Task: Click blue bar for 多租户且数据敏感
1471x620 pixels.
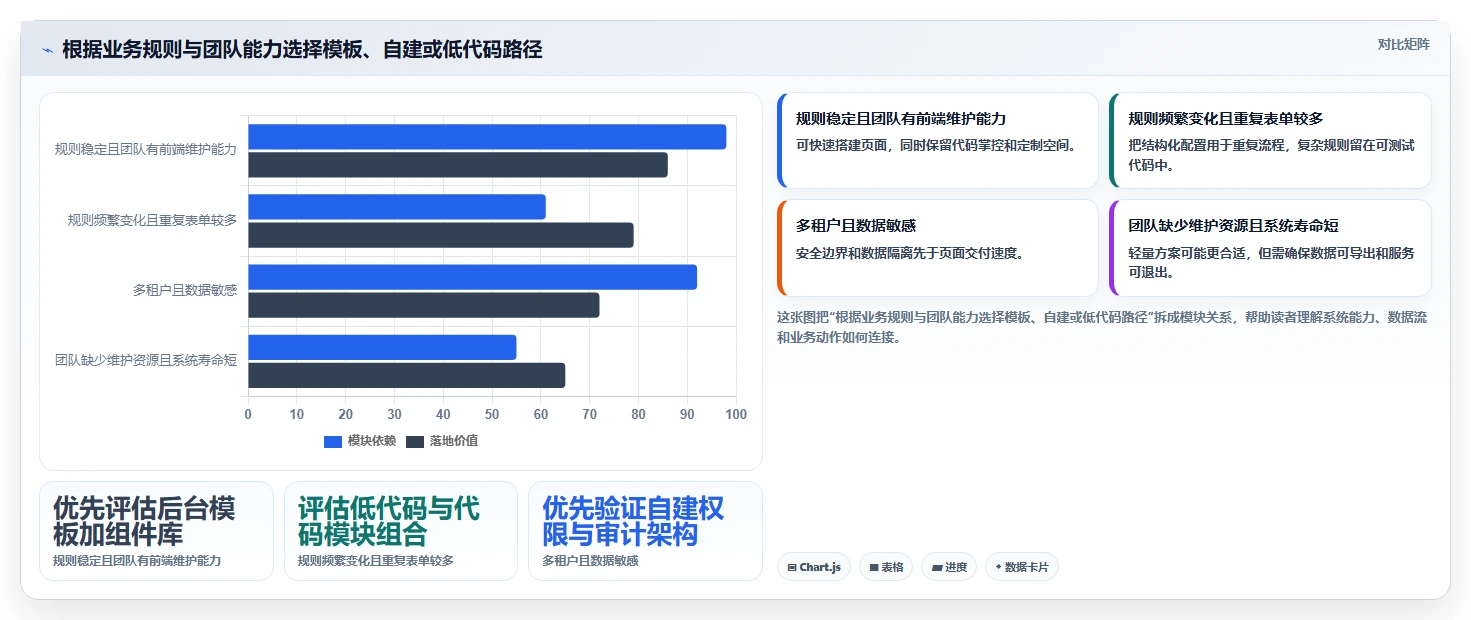Action: point(472,277)
